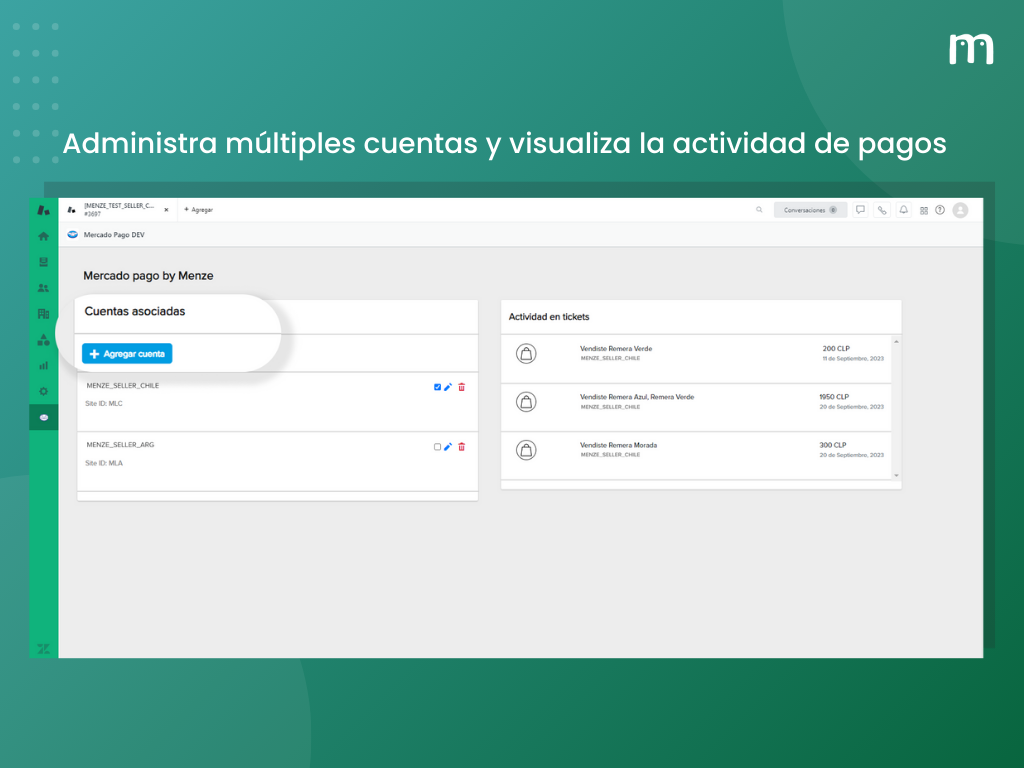Click the Mercado pago by Menze title
This screenshot has height=768, width=1024.
[148, 276]
